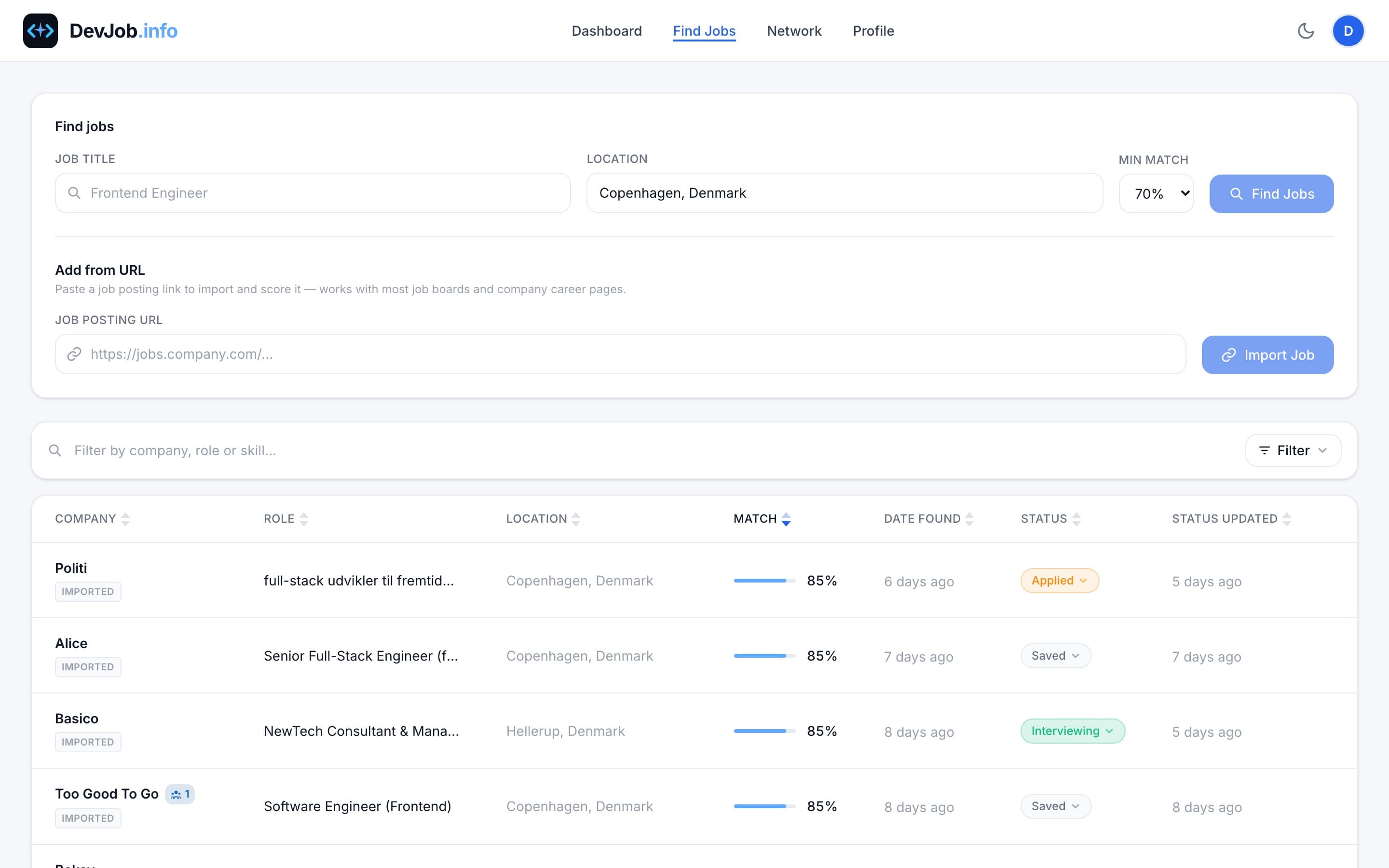1389x868 pixels.
Task: Open role 'Software Engineer (Frontend)'
Action: pos(357,806)
